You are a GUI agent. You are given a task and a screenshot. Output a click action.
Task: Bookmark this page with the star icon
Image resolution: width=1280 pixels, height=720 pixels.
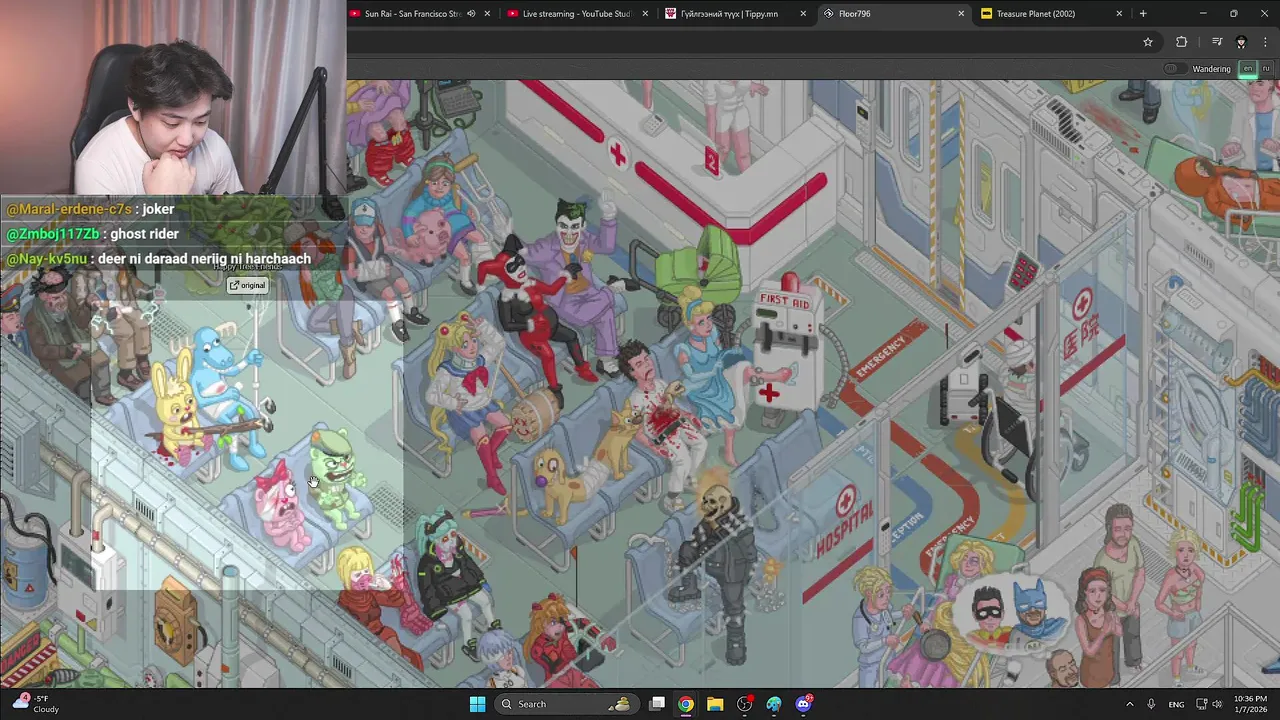1148,42
